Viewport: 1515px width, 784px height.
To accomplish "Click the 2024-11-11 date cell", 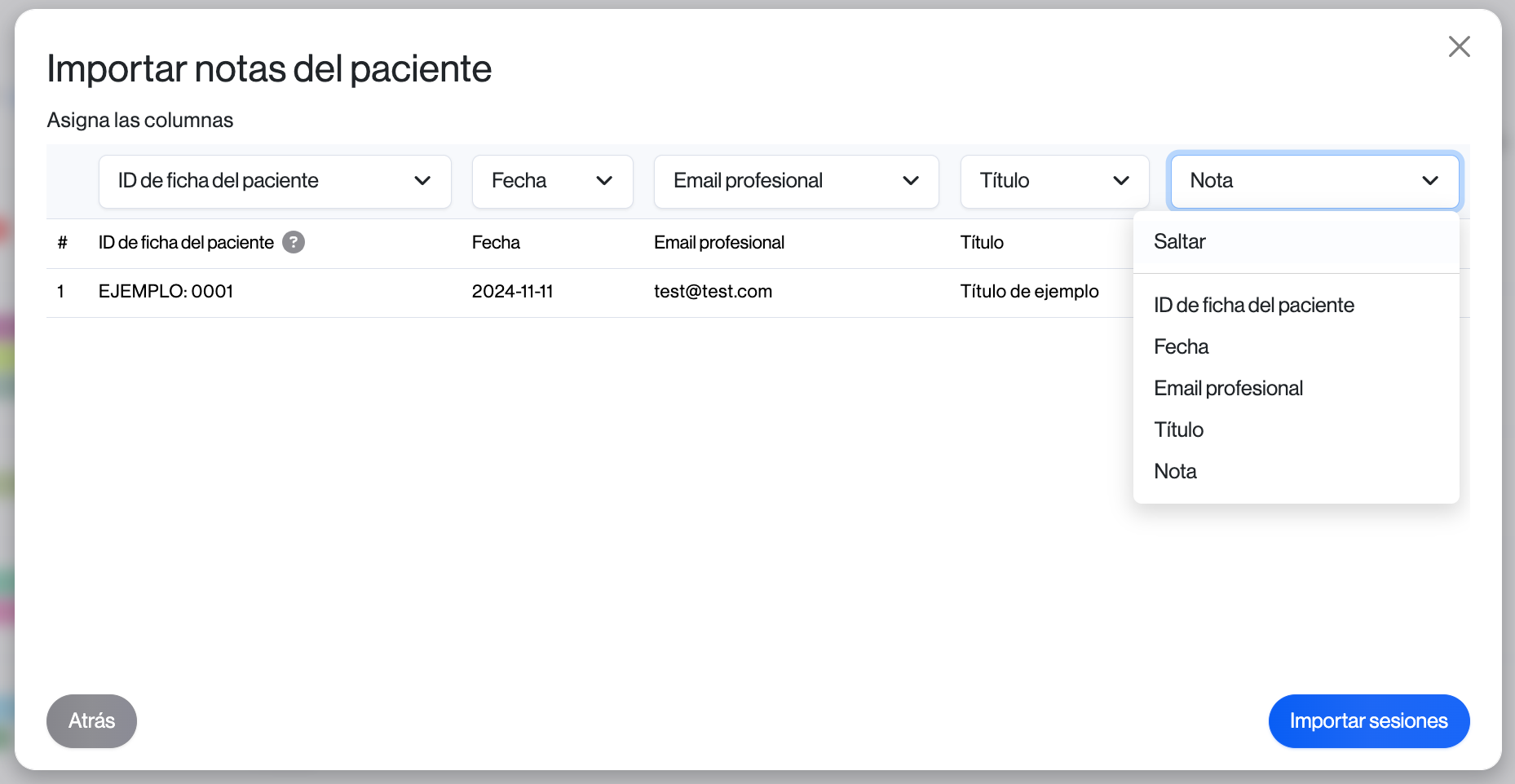I will (x=512, y=292).
